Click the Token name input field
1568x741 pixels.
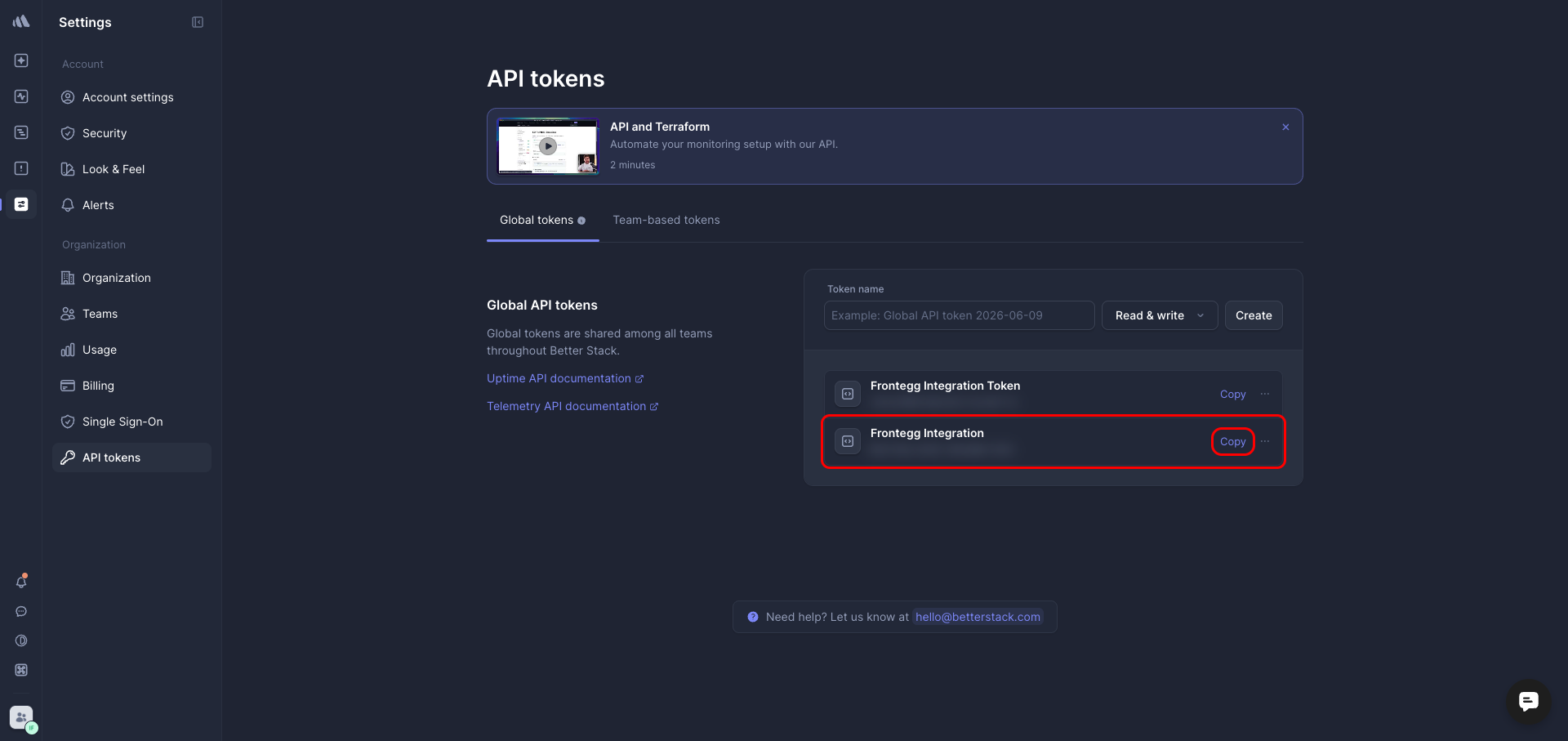pyautogui.click(x=959, y=315)
